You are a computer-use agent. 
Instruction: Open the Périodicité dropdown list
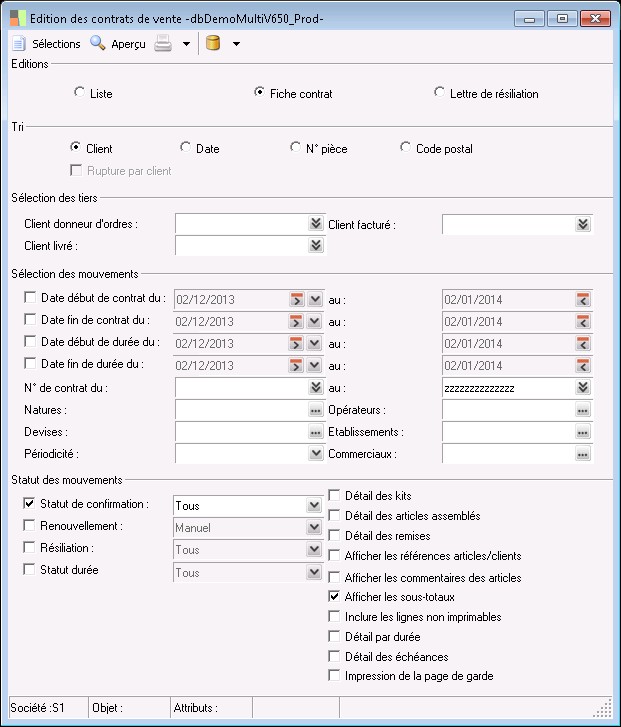[x=316, y=454]
